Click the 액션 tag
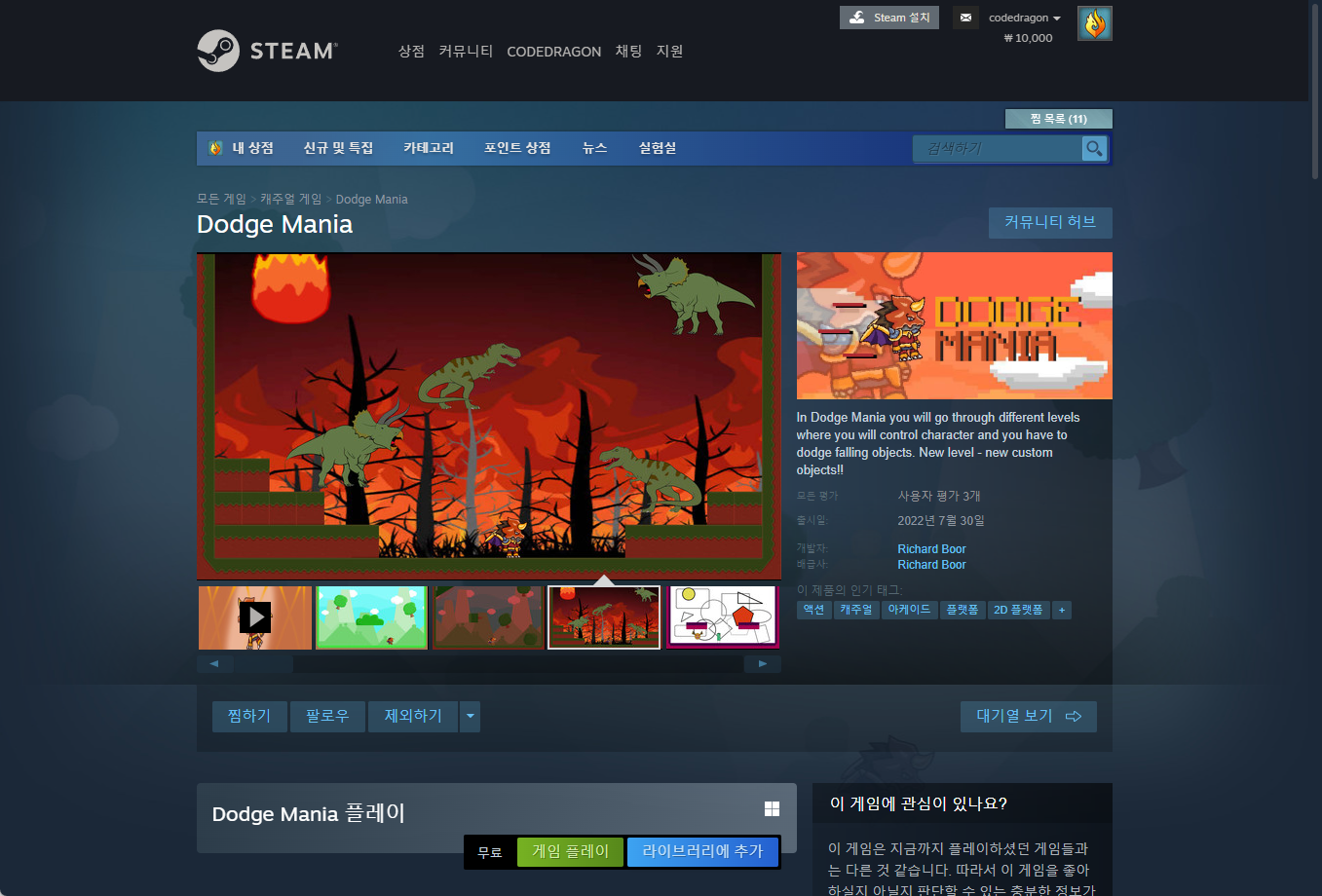Image resolution: width=1322 pixels, height=896 pixels. tap(813, 610)
